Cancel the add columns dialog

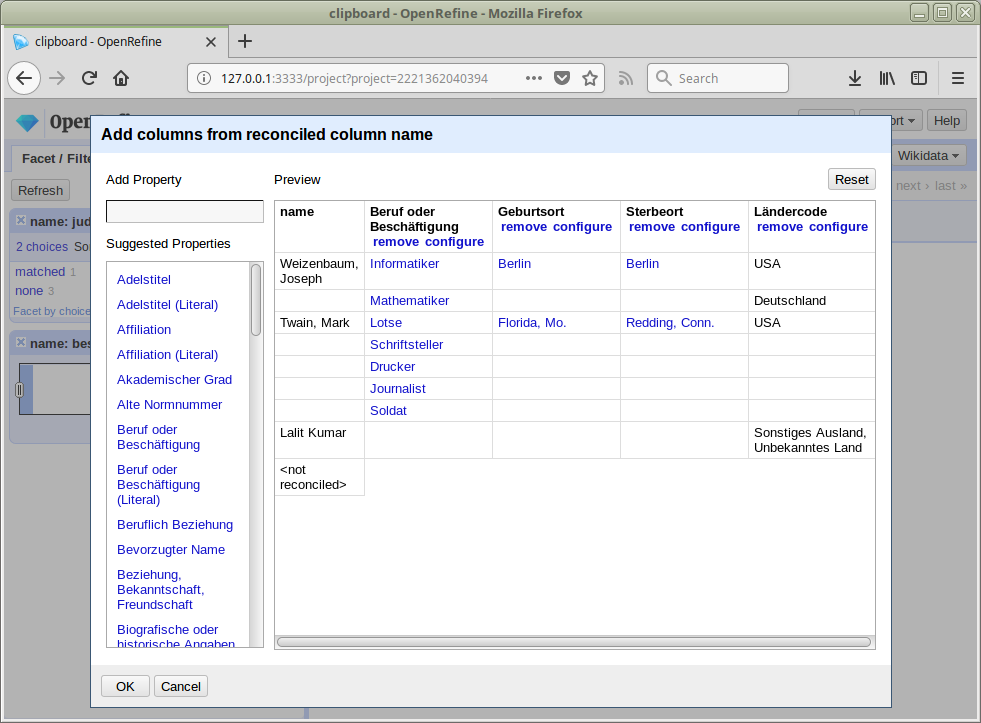181,686
